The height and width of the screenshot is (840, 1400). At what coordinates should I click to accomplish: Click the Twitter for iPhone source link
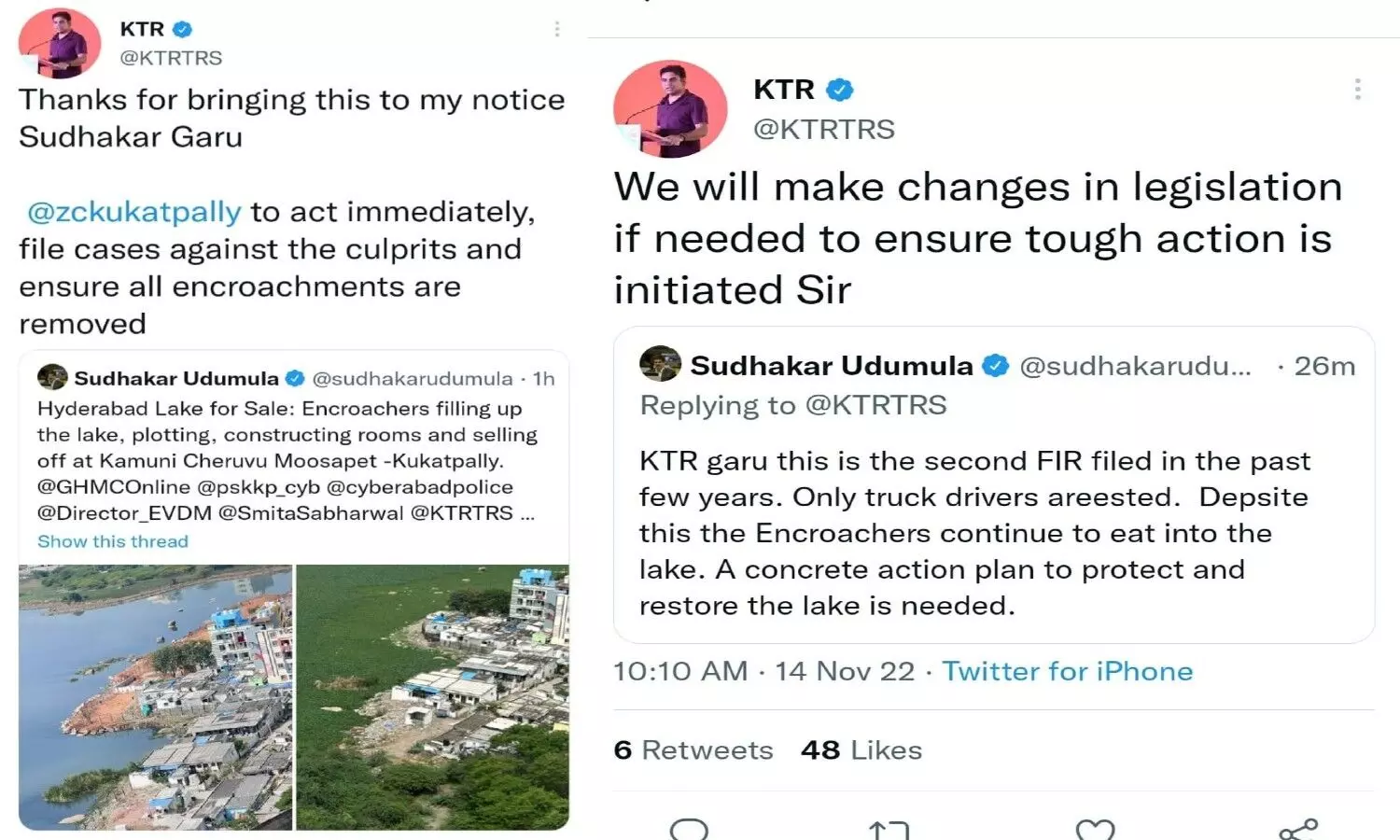point(1068,671)
